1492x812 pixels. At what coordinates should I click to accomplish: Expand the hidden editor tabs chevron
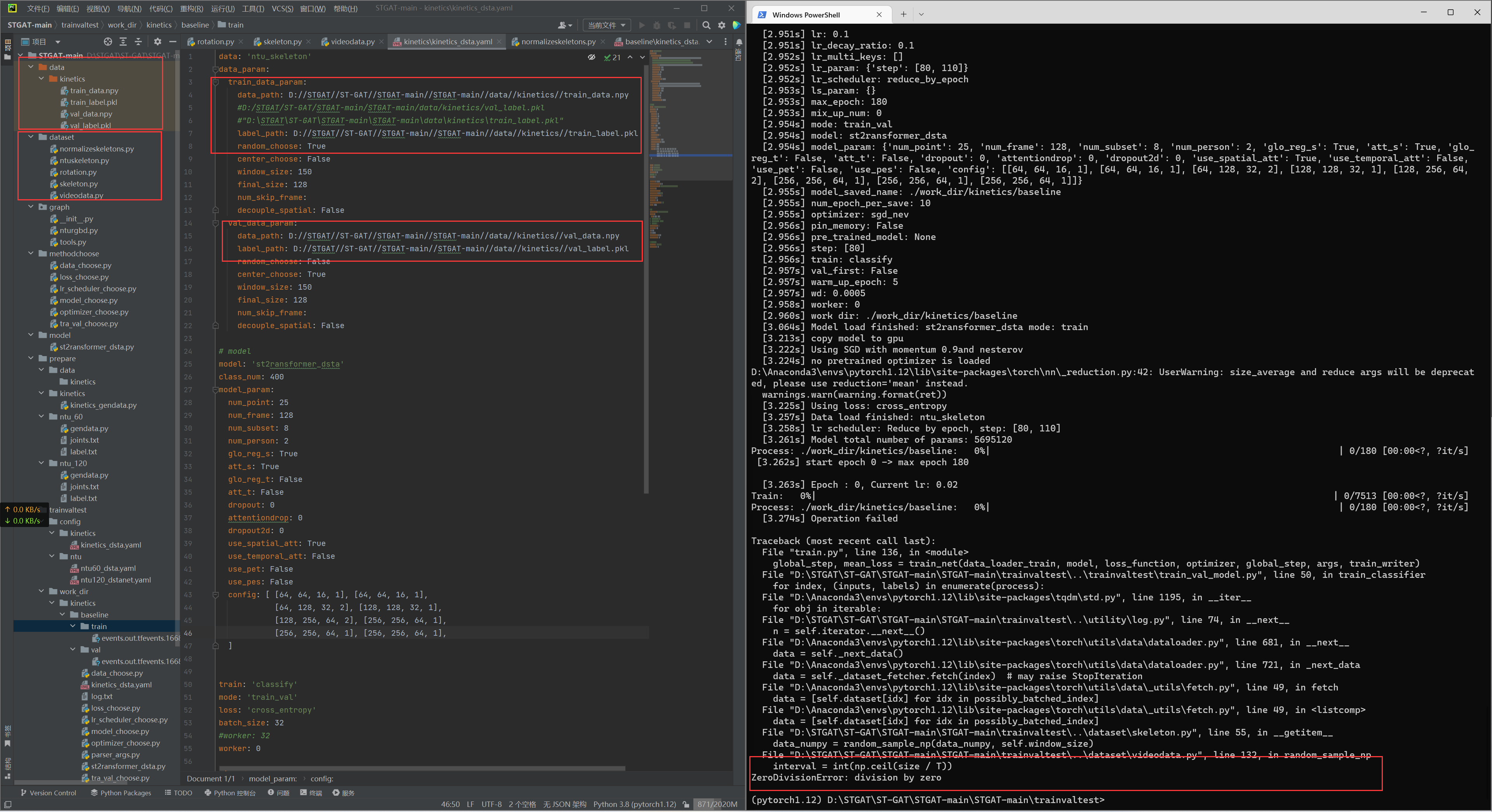[709, 42]
